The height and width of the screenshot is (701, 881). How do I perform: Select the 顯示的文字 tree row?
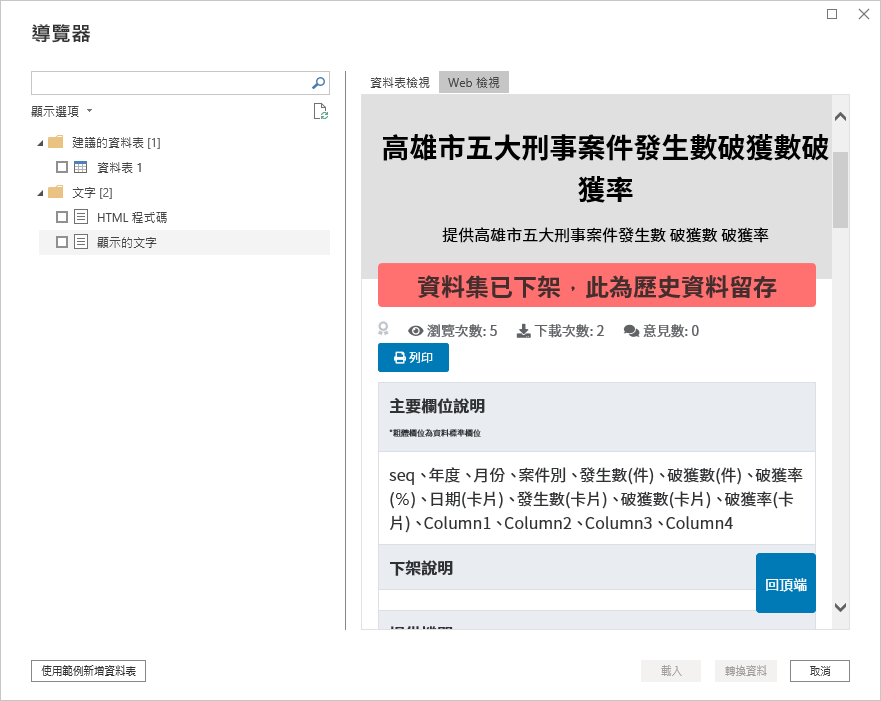pos(184,242)
